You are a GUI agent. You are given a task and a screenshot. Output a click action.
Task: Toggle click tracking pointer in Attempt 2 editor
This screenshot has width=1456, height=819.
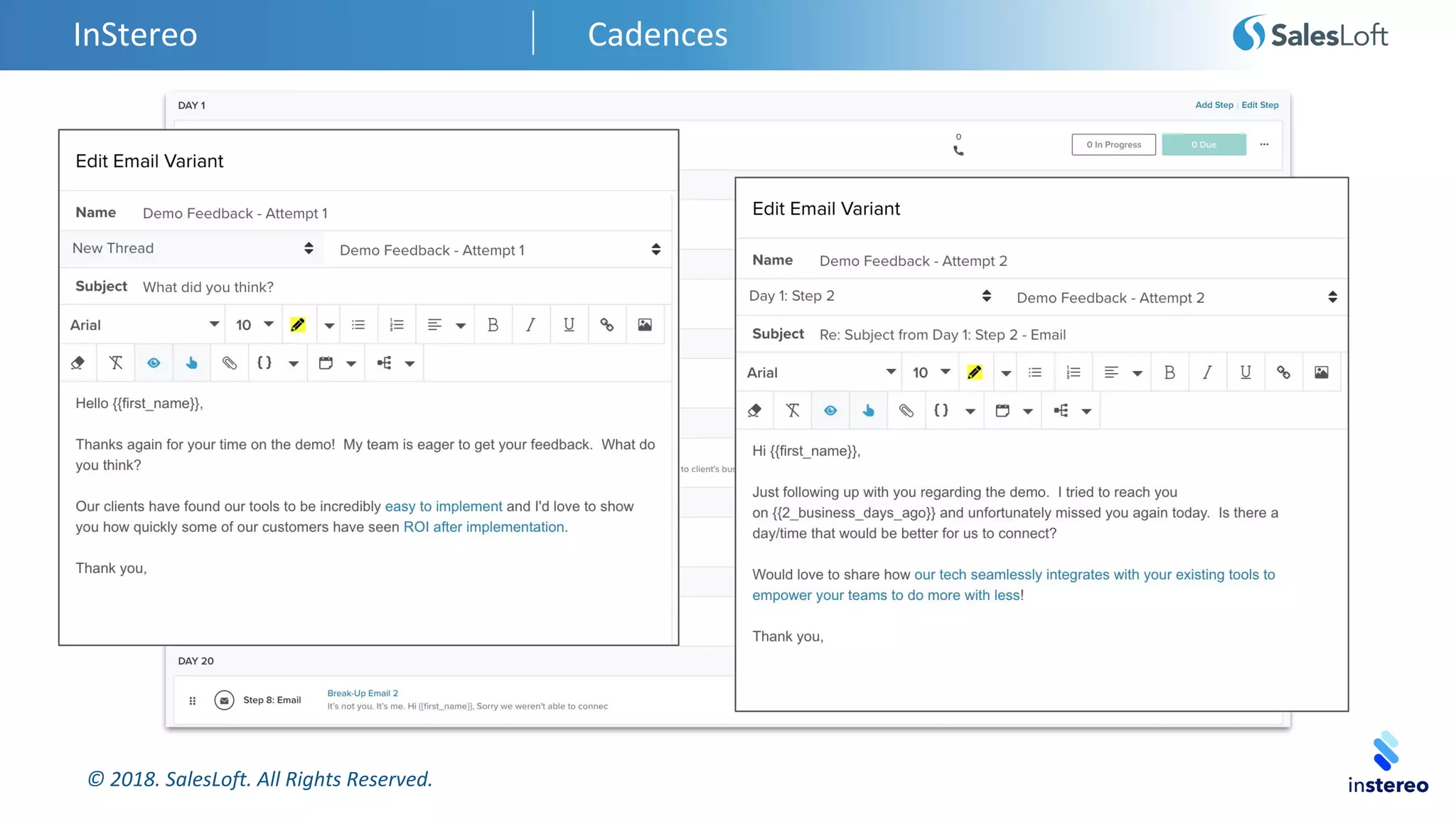click(x=868, y=411)
